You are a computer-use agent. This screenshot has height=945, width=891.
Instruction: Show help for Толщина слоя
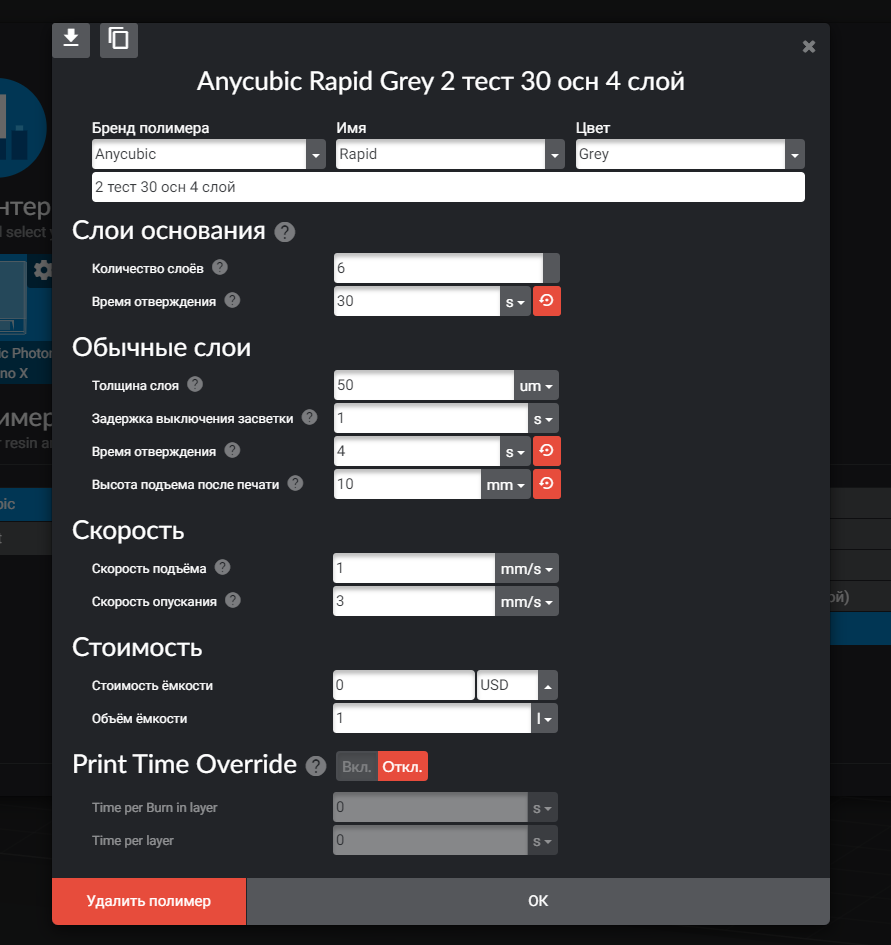click(x=195, y=385)
